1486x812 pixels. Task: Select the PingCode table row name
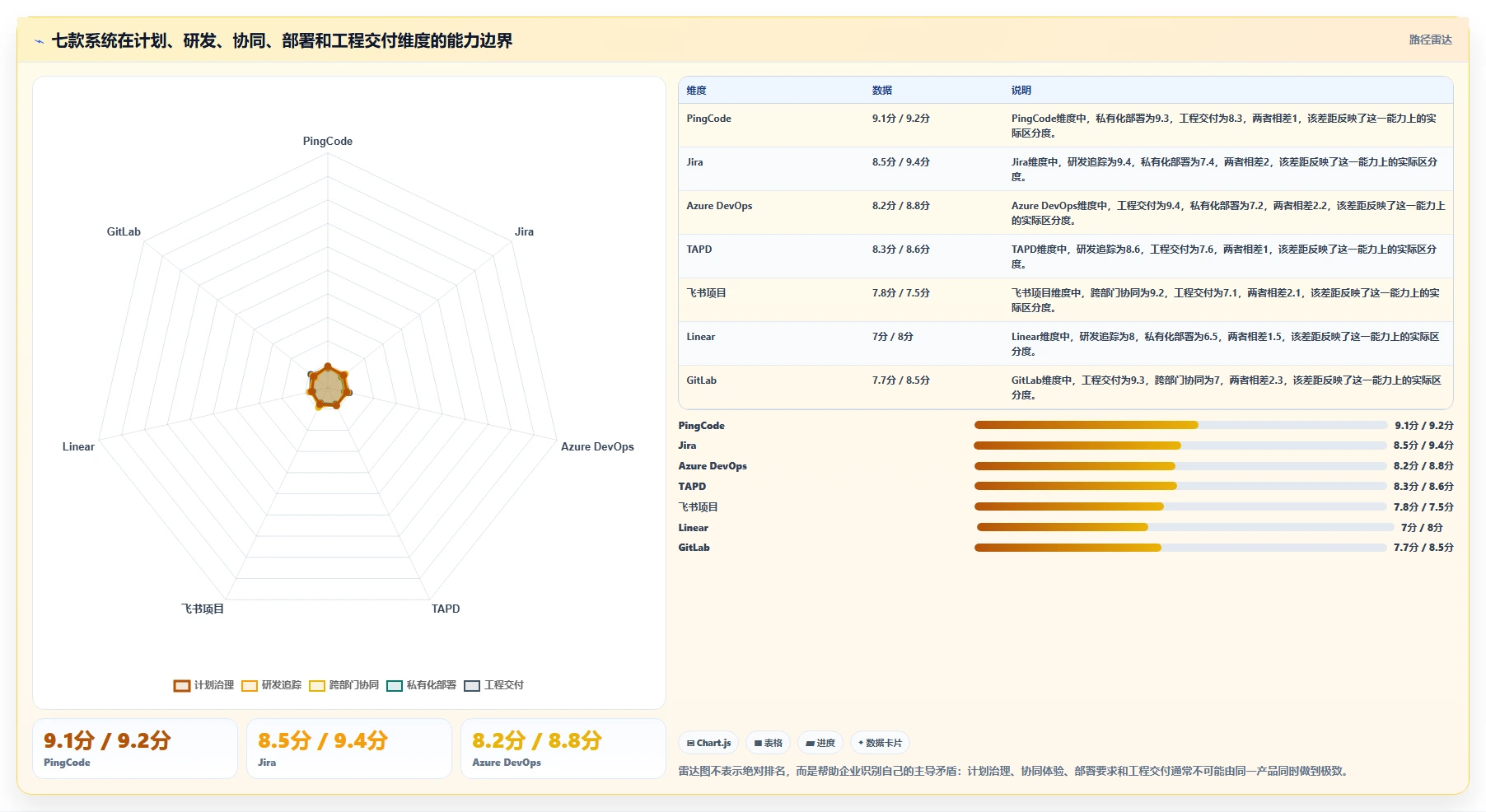click(x=708, y=119)
